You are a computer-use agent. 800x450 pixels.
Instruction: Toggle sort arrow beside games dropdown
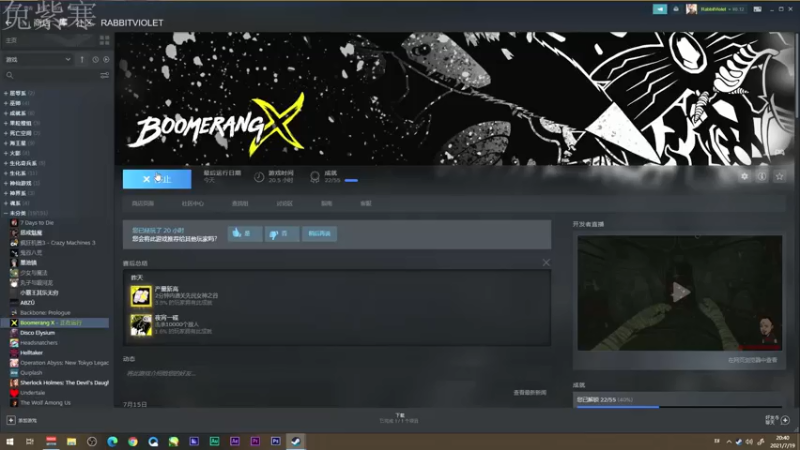(x=82, y=60)
